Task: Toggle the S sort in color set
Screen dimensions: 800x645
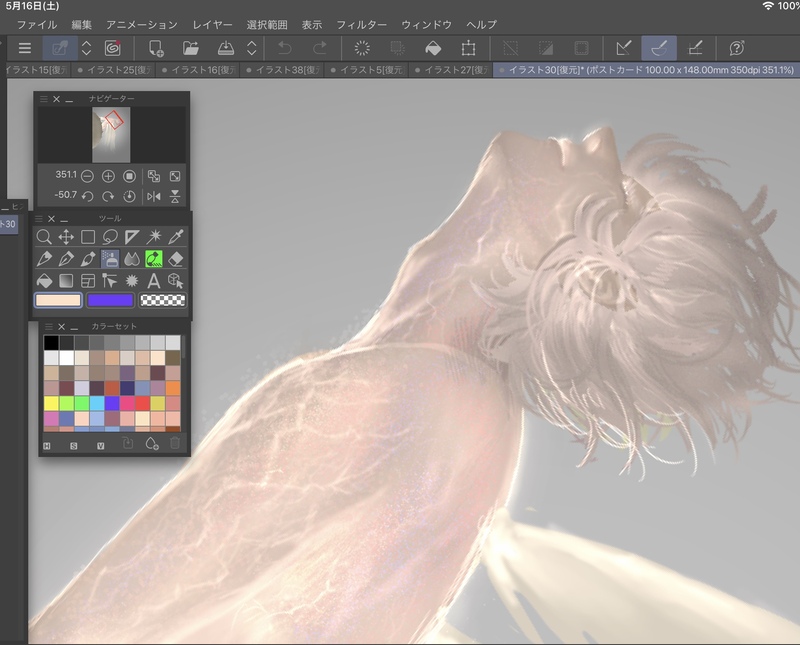Action: 73,446
